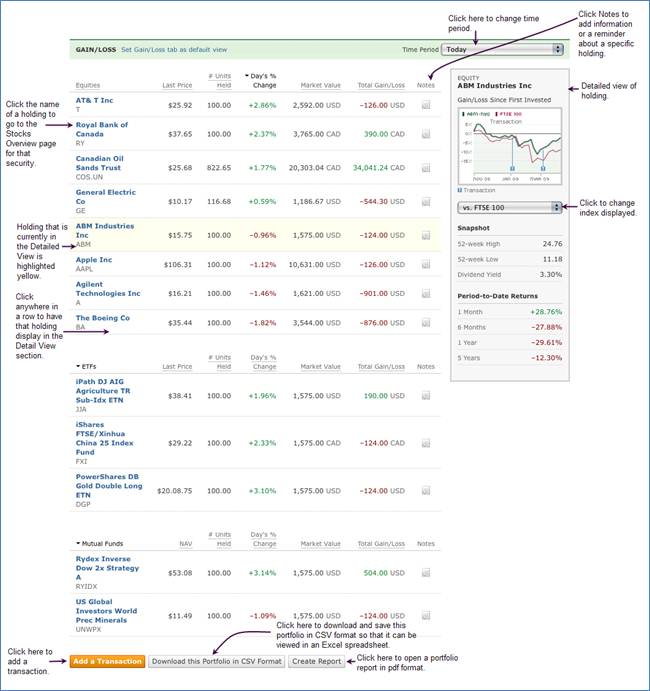
Task: Open Agilent Technologies Inc link
Action: [108, 289]
